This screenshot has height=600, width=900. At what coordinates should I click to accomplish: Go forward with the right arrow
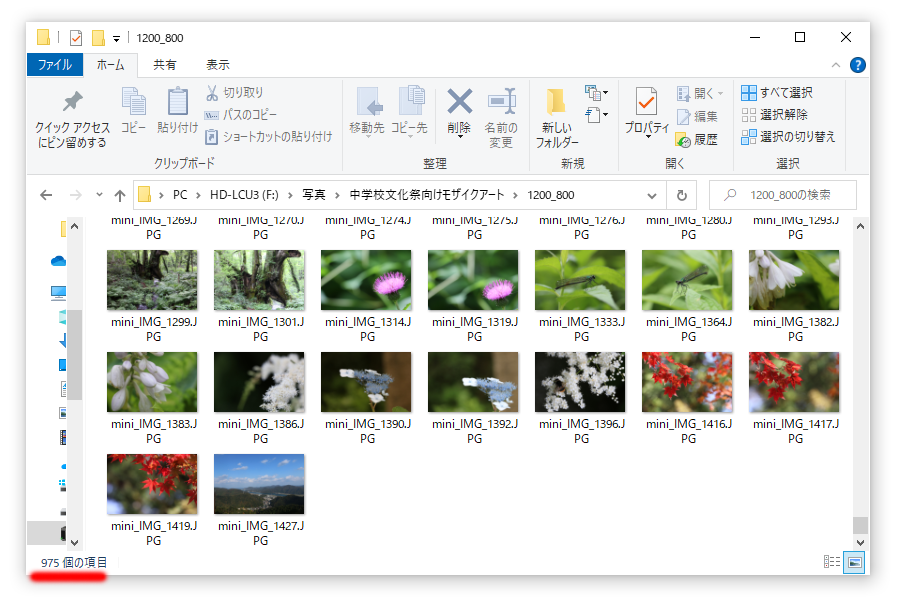point(75,195)
